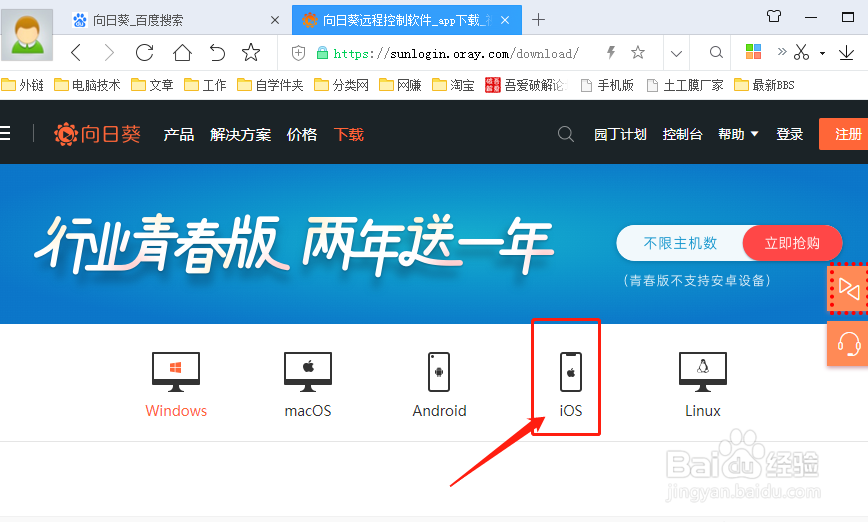Open the 下载 nav item
Screen dimensions: 868x522
click(349, 135)
